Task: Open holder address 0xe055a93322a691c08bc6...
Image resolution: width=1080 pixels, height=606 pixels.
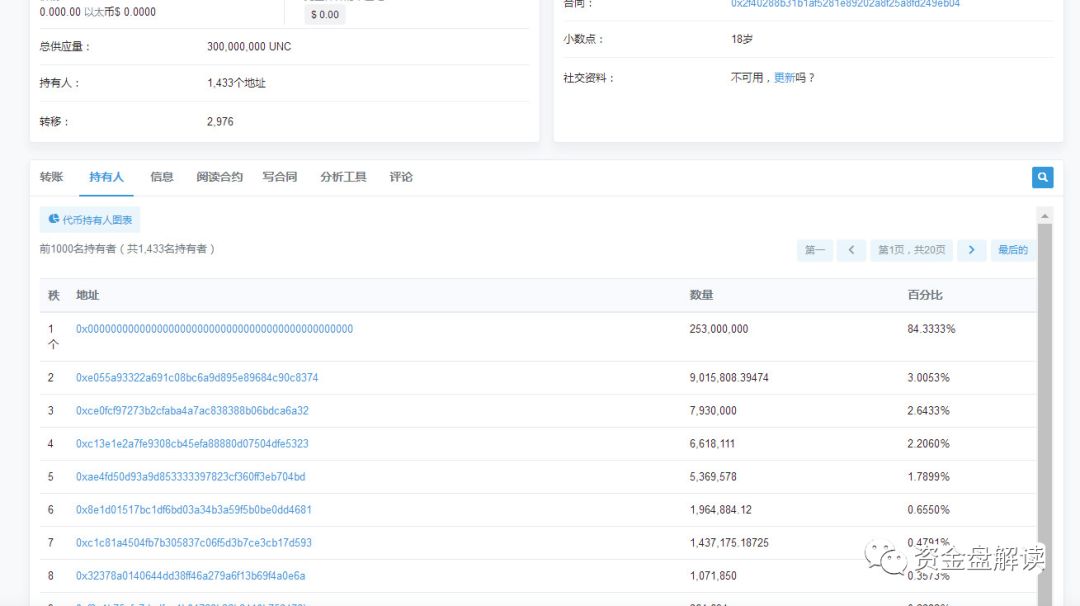Action: point(197,377)
